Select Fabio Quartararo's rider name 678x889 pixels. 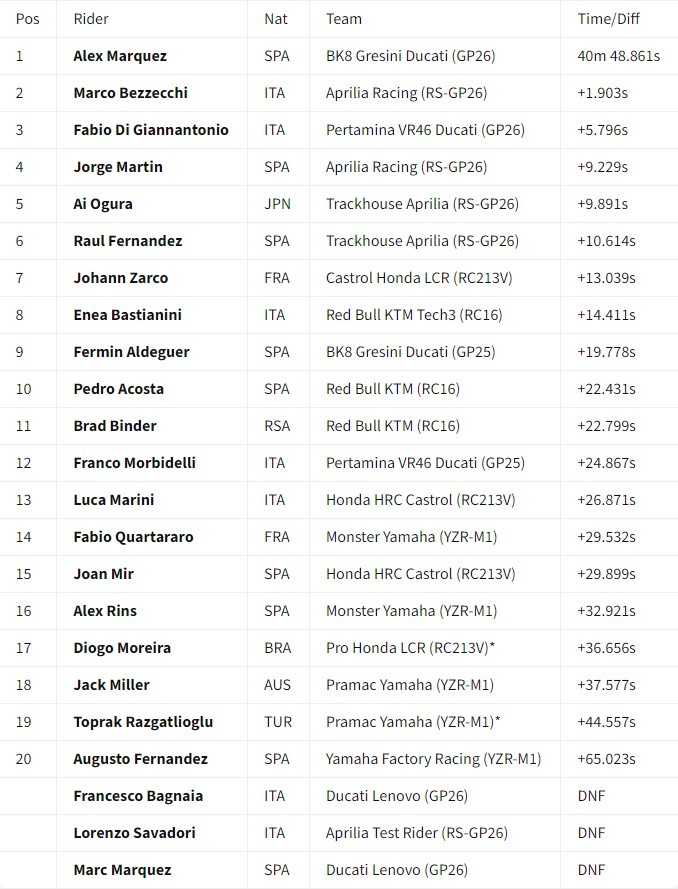tap(133, 537)
